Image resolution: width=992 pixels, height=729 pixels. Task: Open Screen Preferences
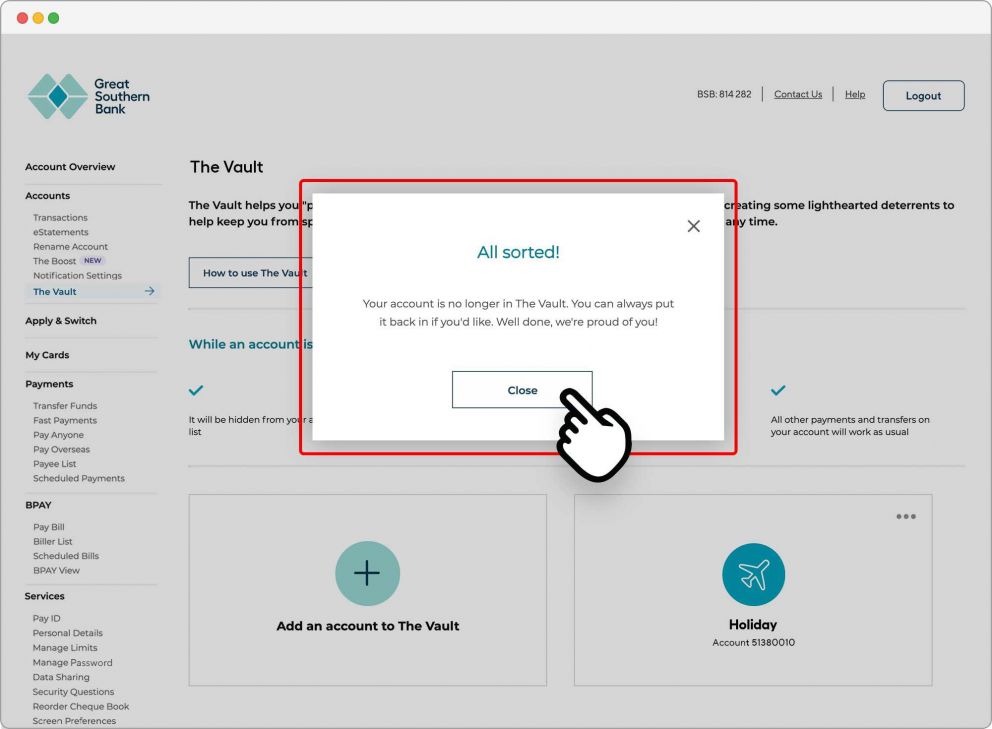(74, 721)
